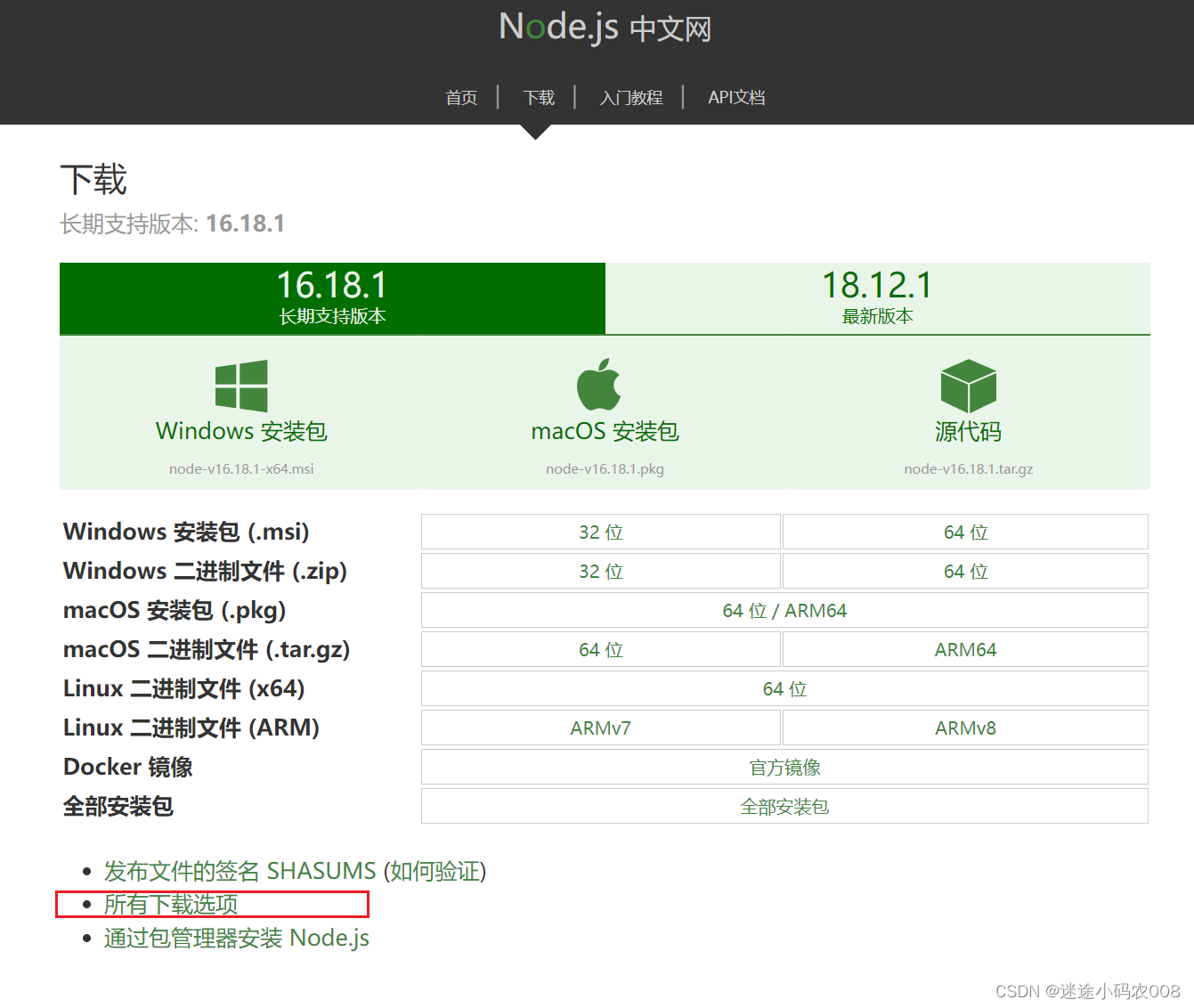Download 32 位 Windows 二进制文件 (.zip)
The image size is (1194, 1008).
click(601, 571)
